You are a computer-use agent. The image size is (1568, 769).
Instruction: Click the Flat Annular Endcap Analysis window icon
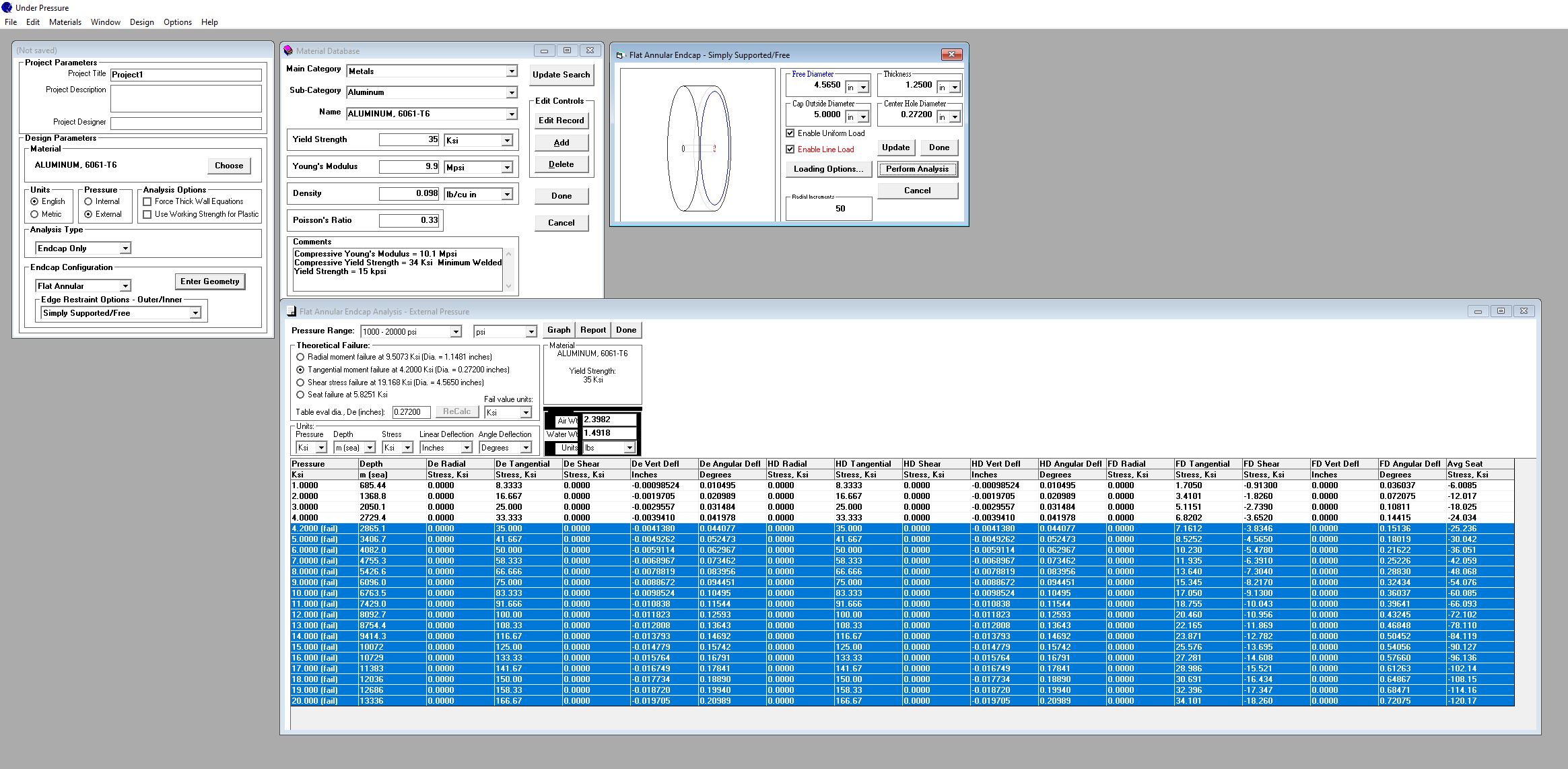point(291,311)
